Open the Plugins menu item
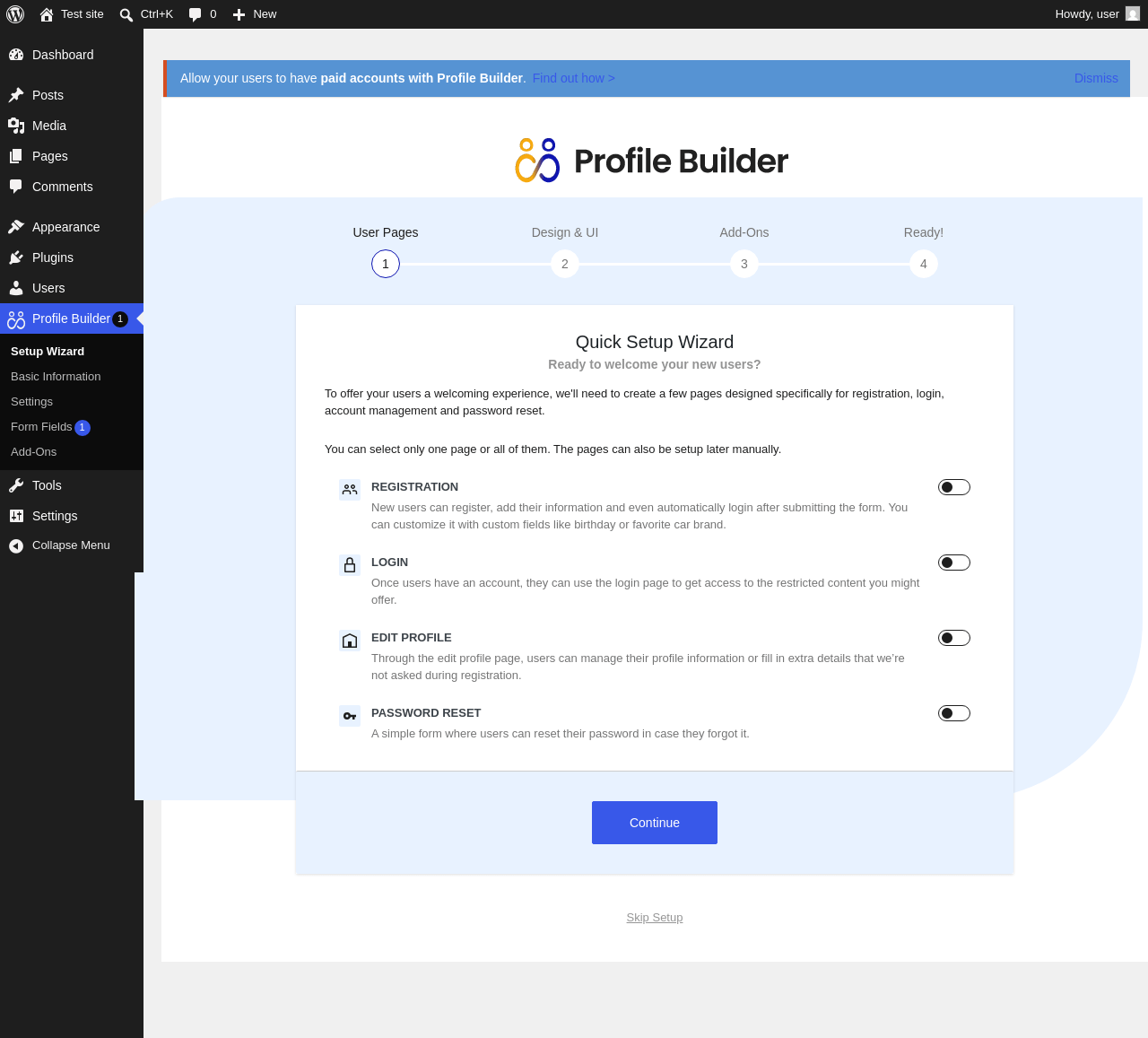Viewport: 1148px width, 1038px height. (72, 257)
